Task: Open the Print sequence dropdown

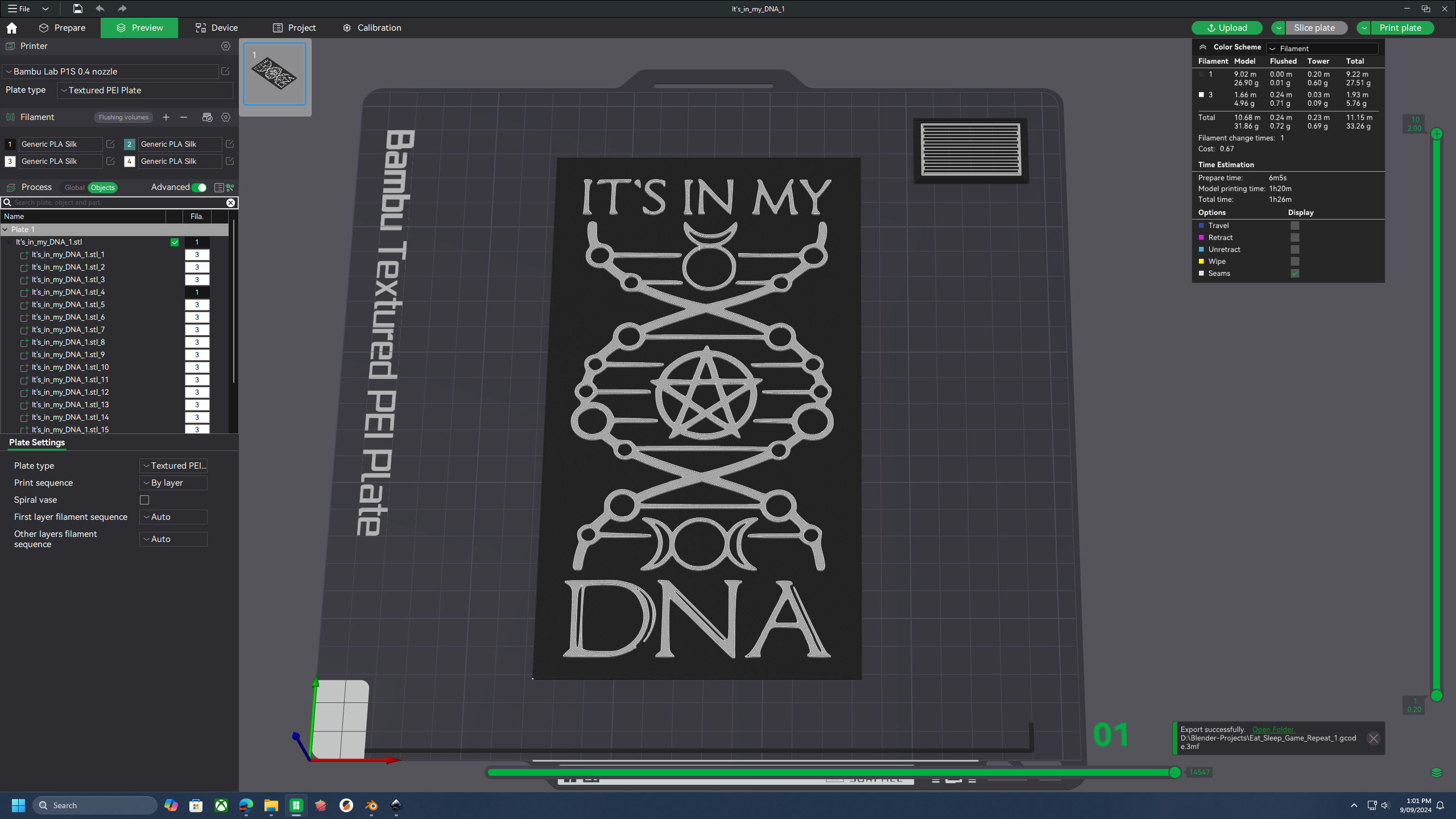Action: click(x=173, y=483)
